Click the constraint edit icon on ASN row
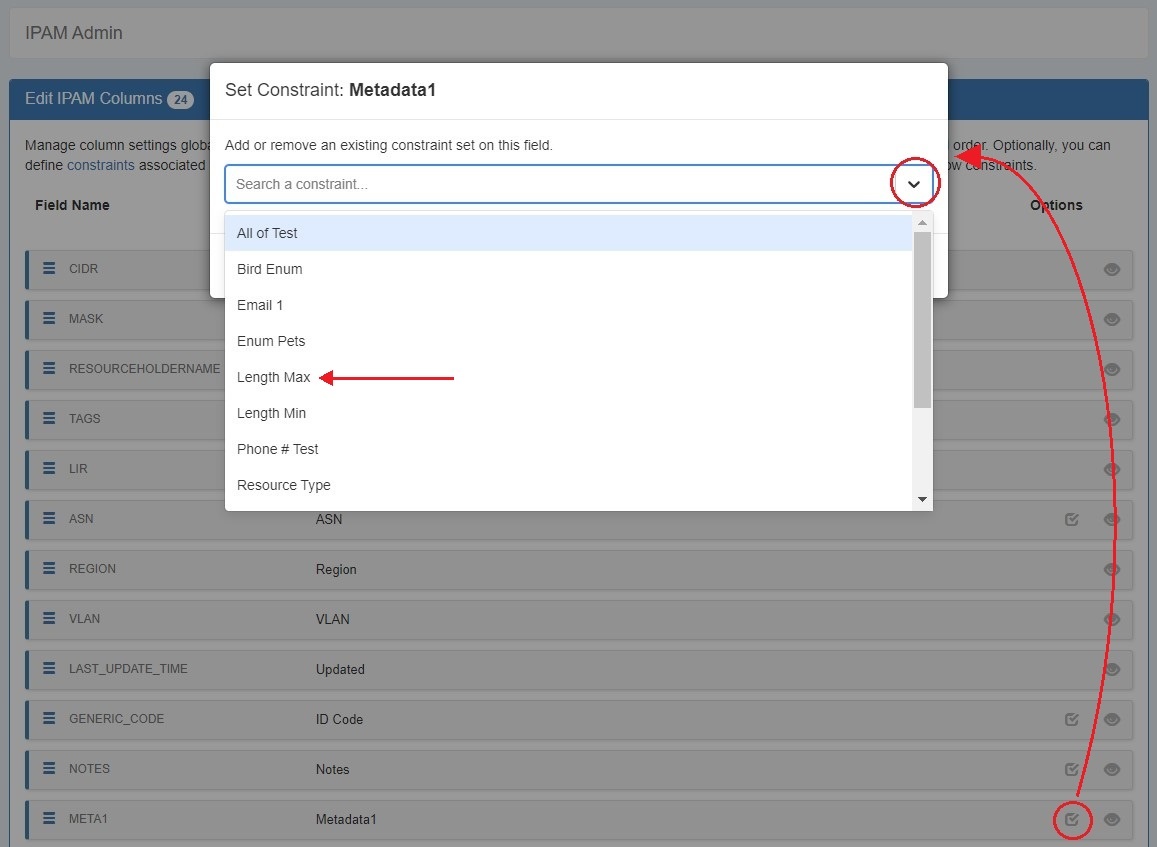The height and width of the screenshot is (847, 1157). pyautogui.click(x=1071, y=519)
